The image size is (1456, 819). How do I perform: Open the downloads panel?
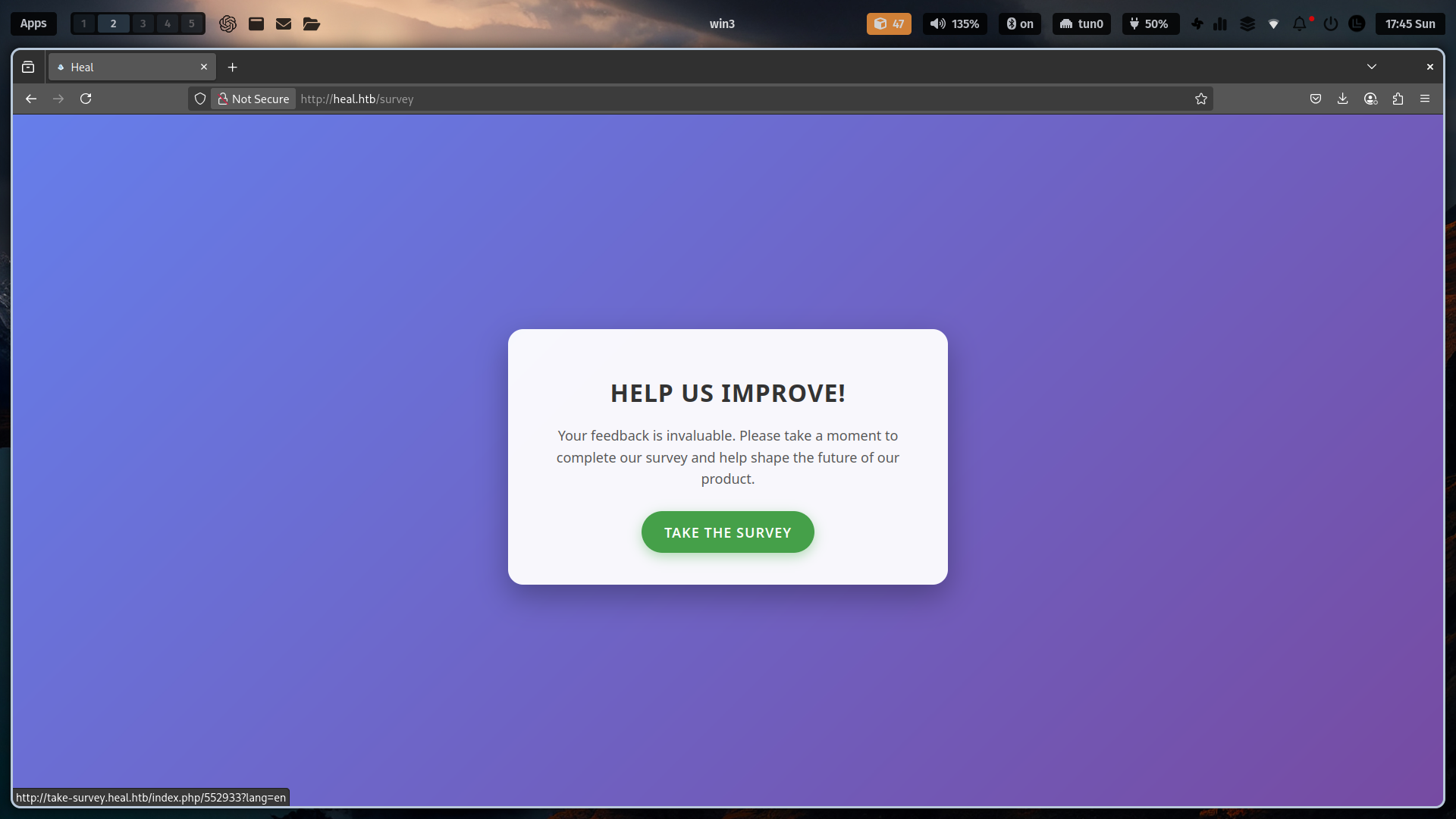[x=1342, y=99]
